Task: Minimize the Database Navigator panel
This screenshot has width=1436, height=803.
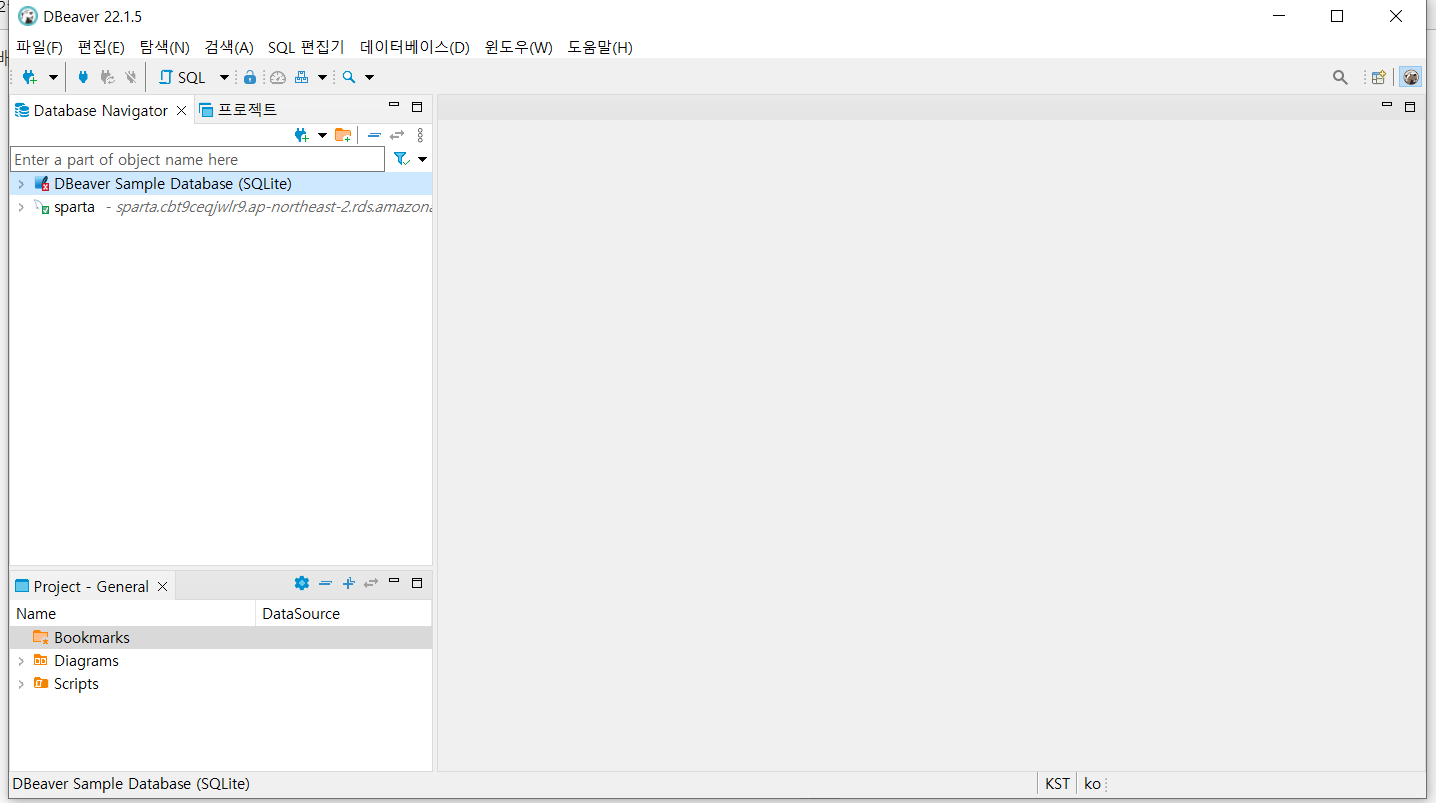Action: click(394, 107)
